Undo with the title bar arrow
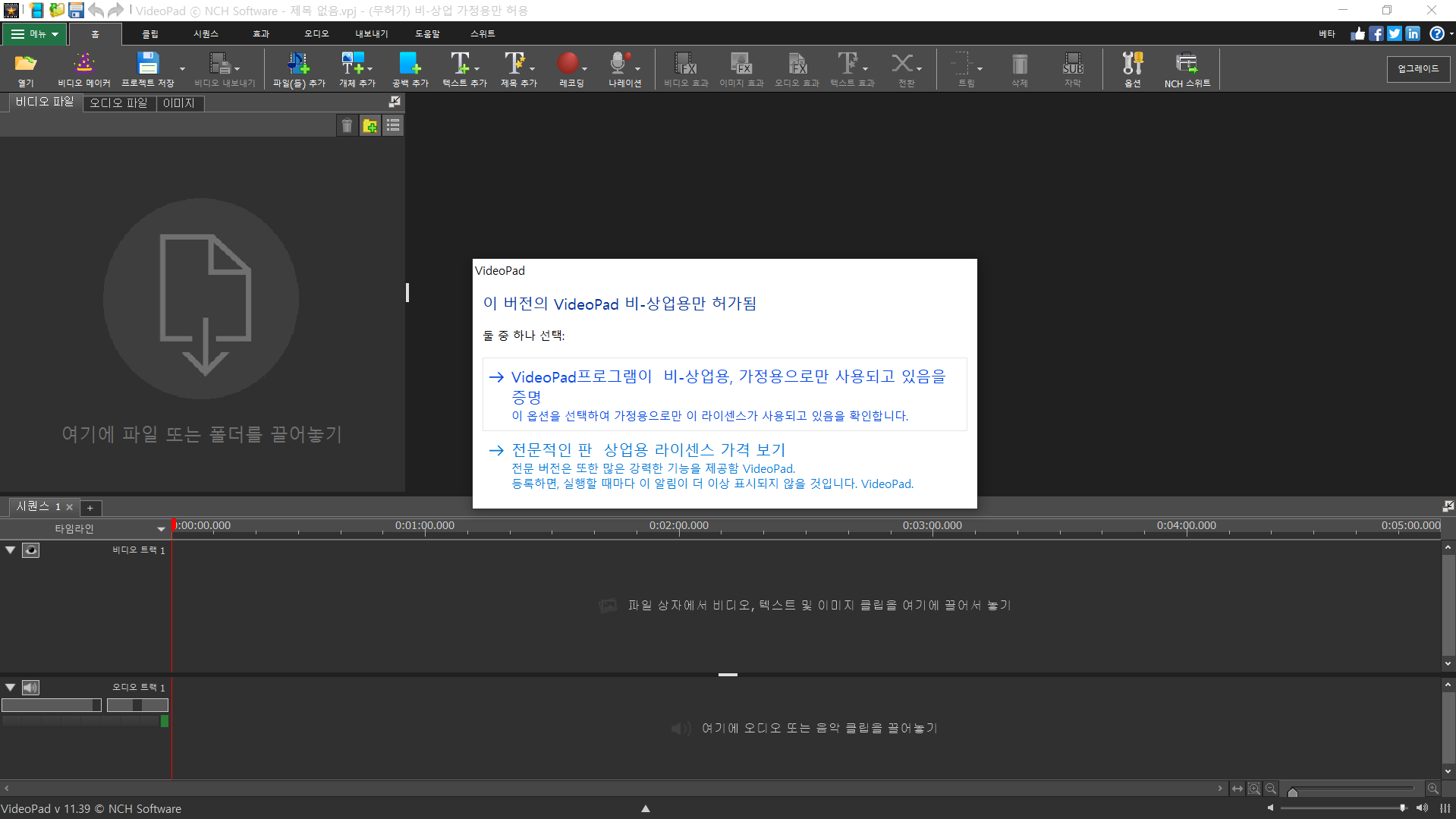 tap(96, 11)
